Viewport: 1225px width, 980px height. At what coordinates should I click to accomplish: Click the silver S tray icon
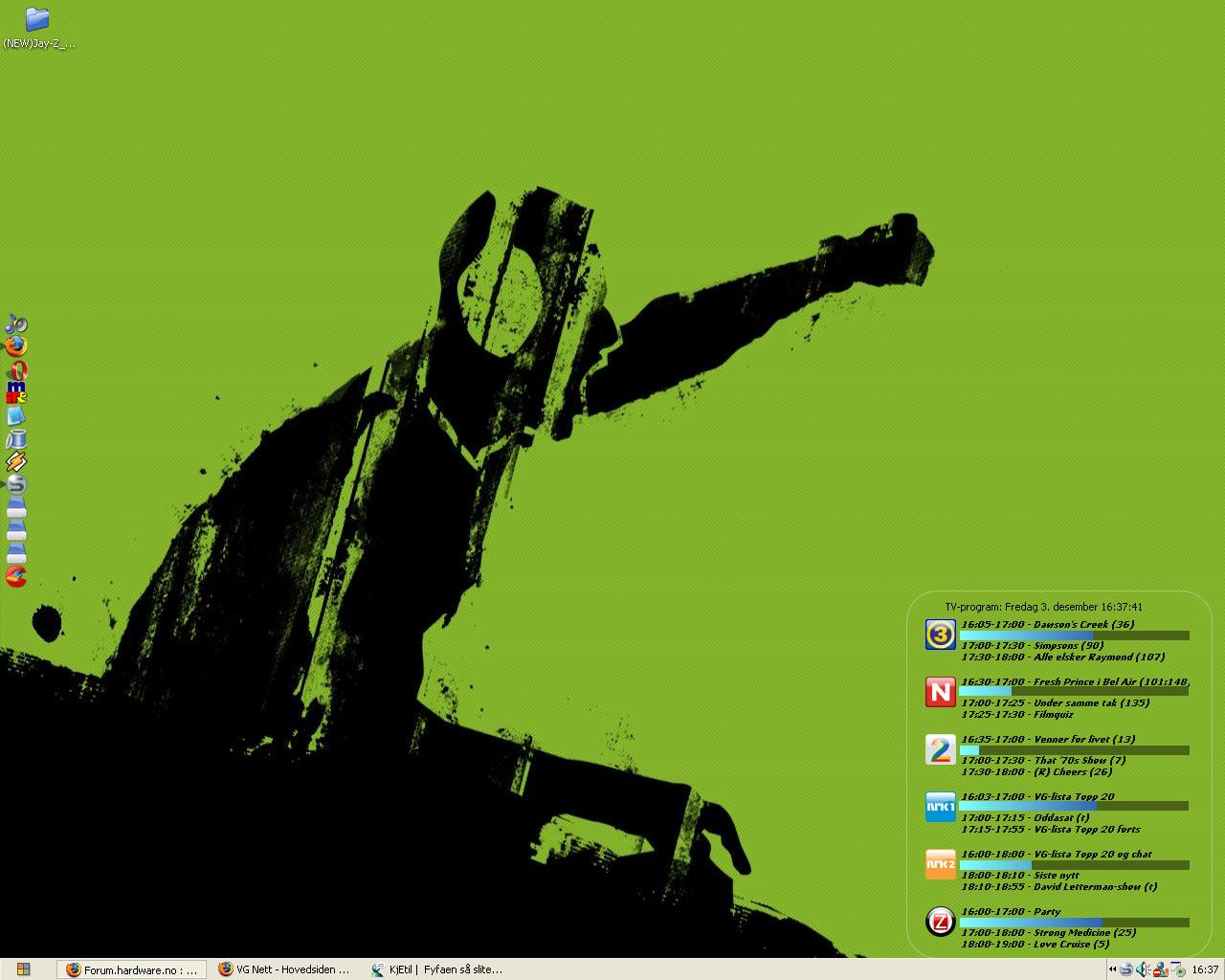[1126, 969]
